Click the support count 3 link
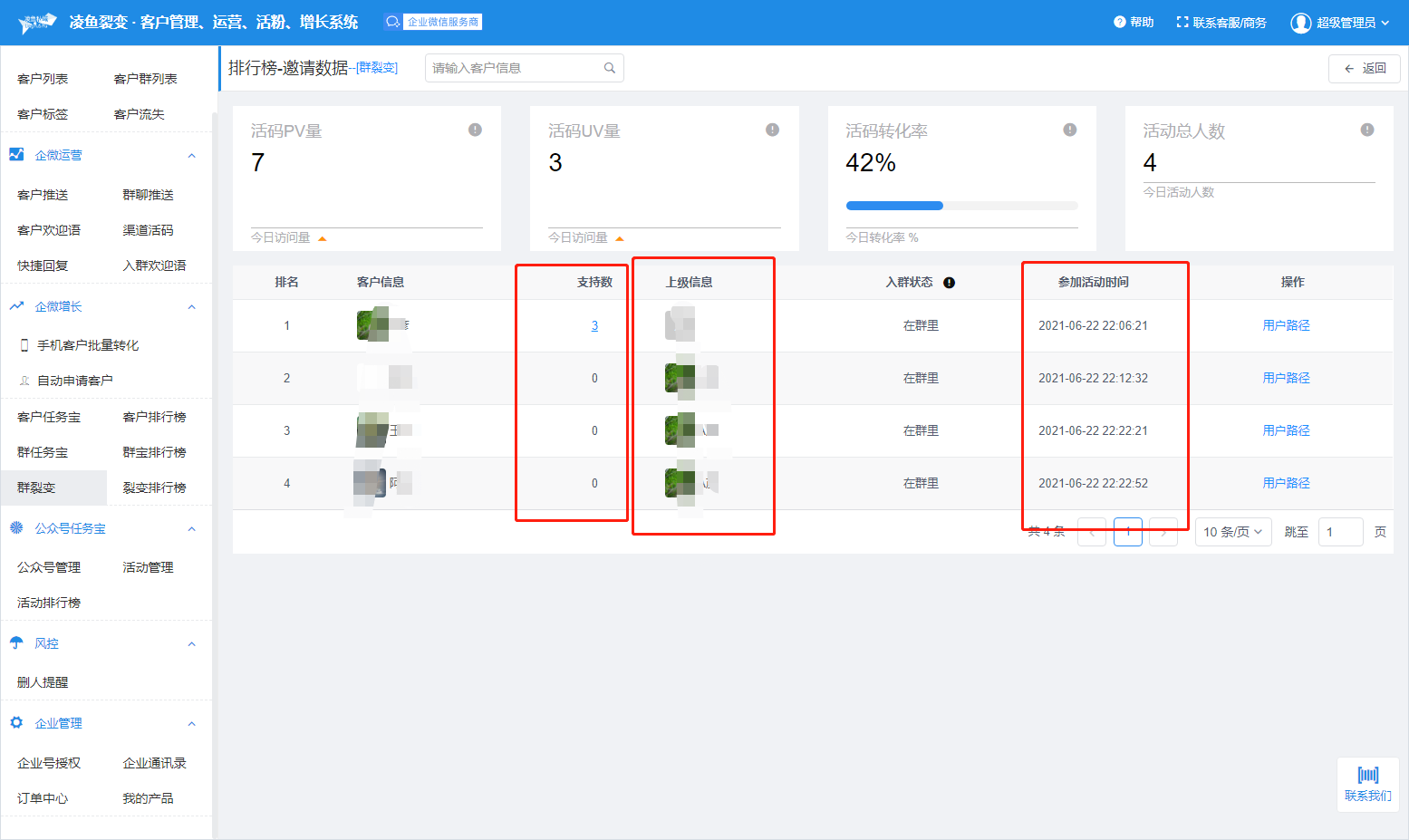Screen dimensions: 1409x840 click(x=594, y=325)
